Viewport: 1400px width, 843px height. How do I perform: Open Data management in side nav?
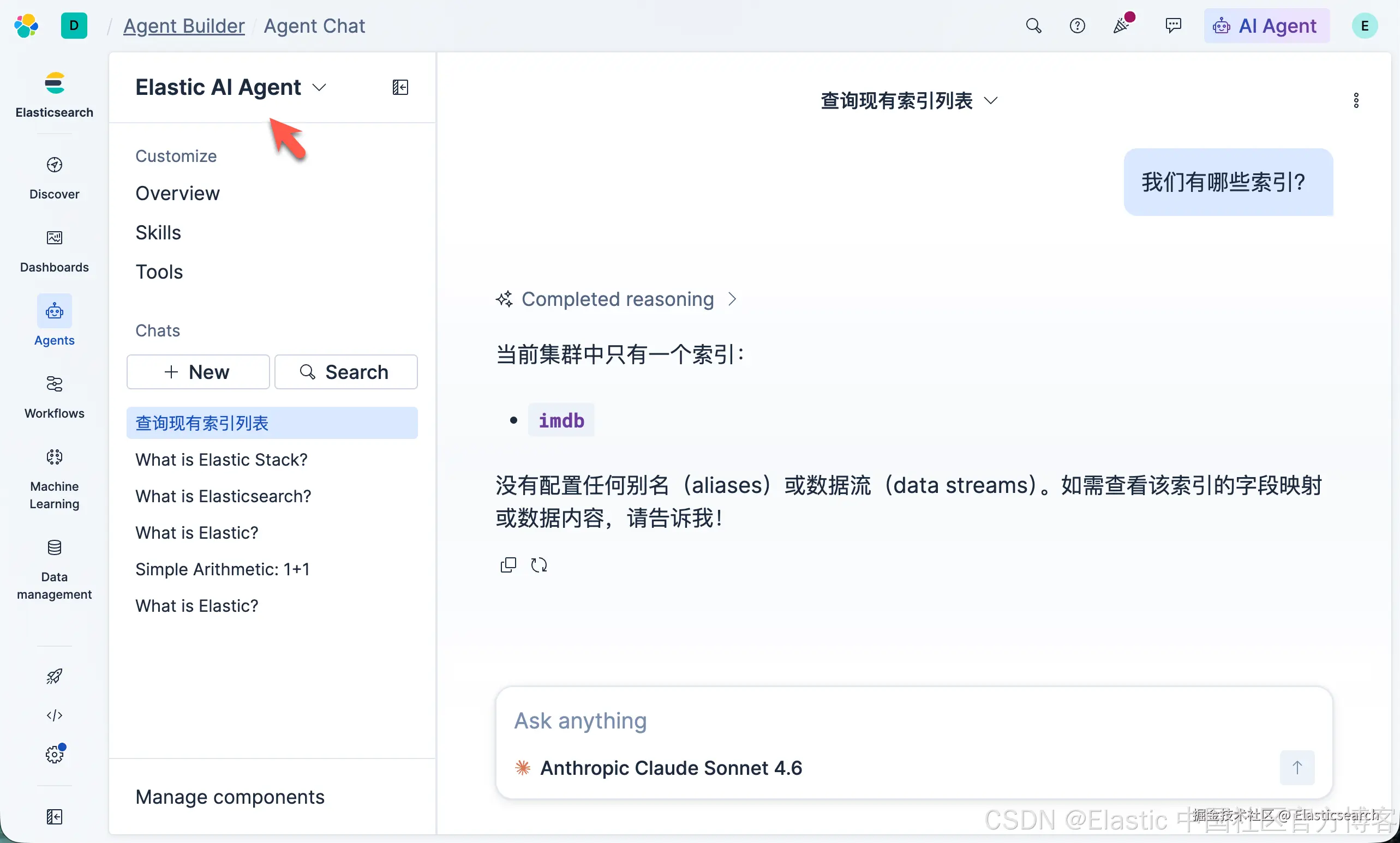pos(55,569)
